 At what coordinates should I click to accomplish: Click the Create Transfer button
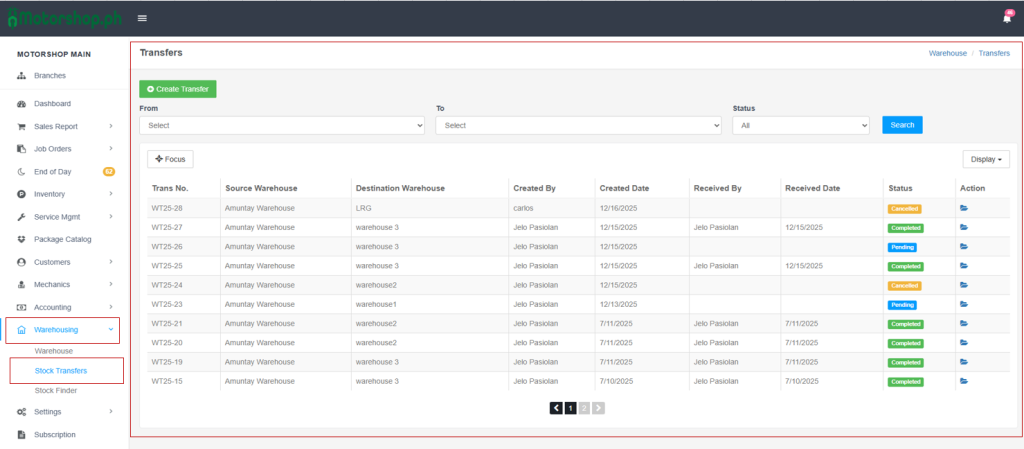click(178, 89)
